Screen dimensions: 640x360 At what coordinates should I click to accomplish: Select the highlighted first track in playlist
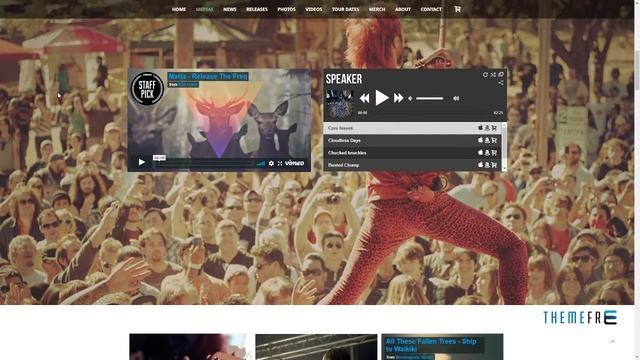(x=413, y=128)
